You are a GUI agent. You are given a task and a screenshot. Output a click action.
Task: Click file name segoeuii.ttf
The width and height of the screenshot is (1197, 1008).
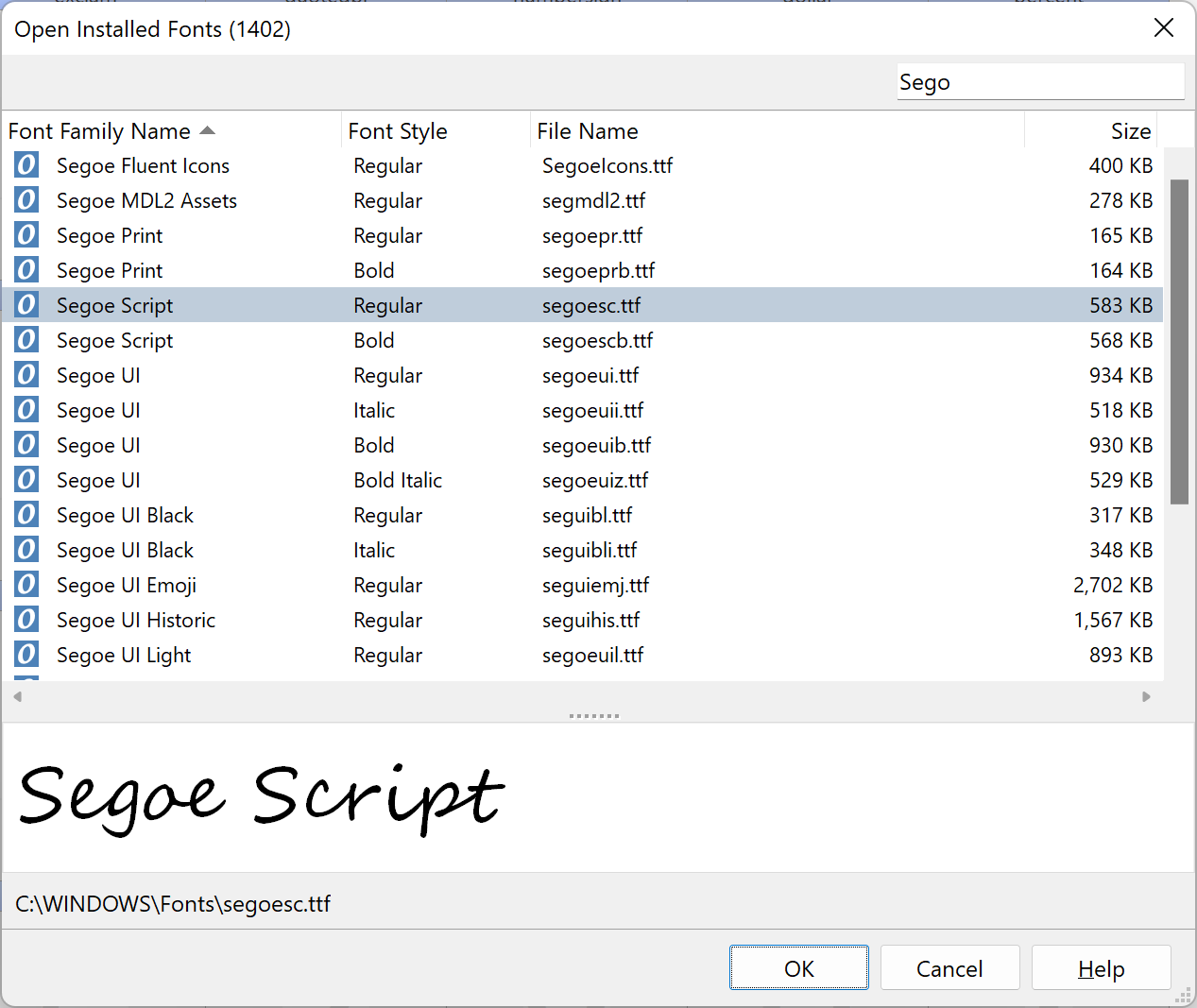pyautogui.click(x=592, y=410)
